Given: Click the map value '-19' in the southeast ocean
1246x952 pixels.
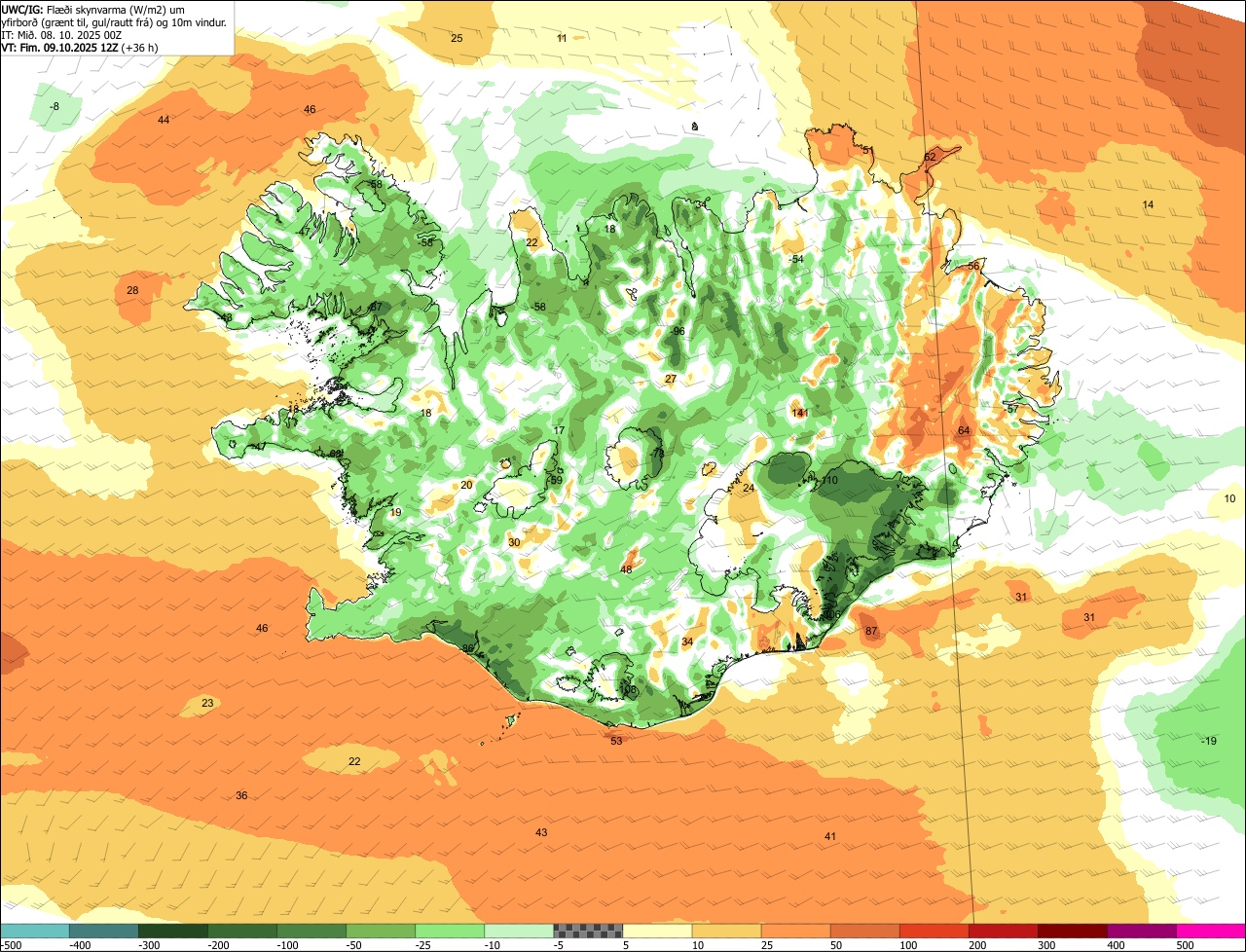Looking at the screenshot, I should tap(1208, 741).
